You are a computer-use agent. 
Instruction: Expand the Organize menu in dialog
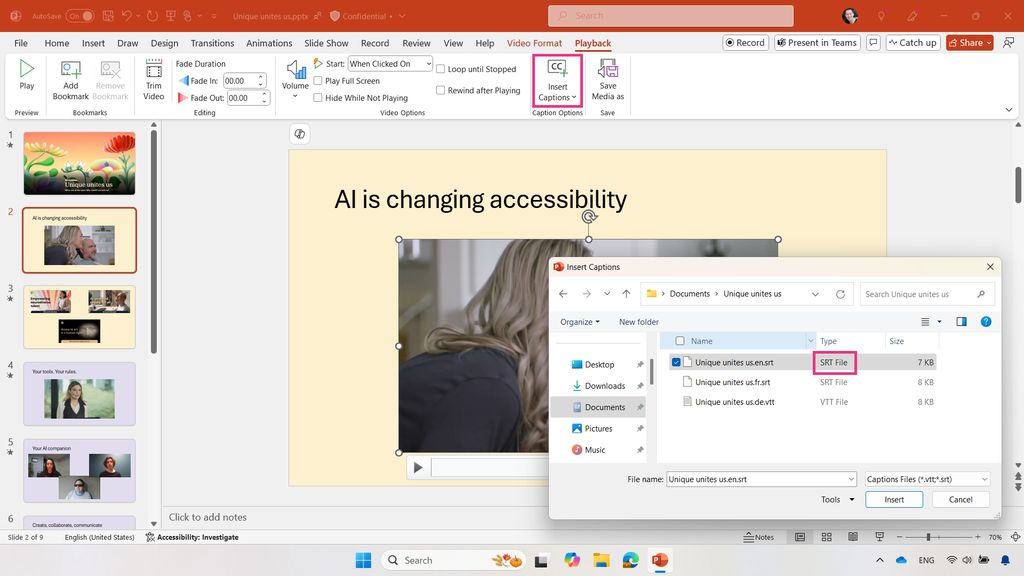pos(580,322)
